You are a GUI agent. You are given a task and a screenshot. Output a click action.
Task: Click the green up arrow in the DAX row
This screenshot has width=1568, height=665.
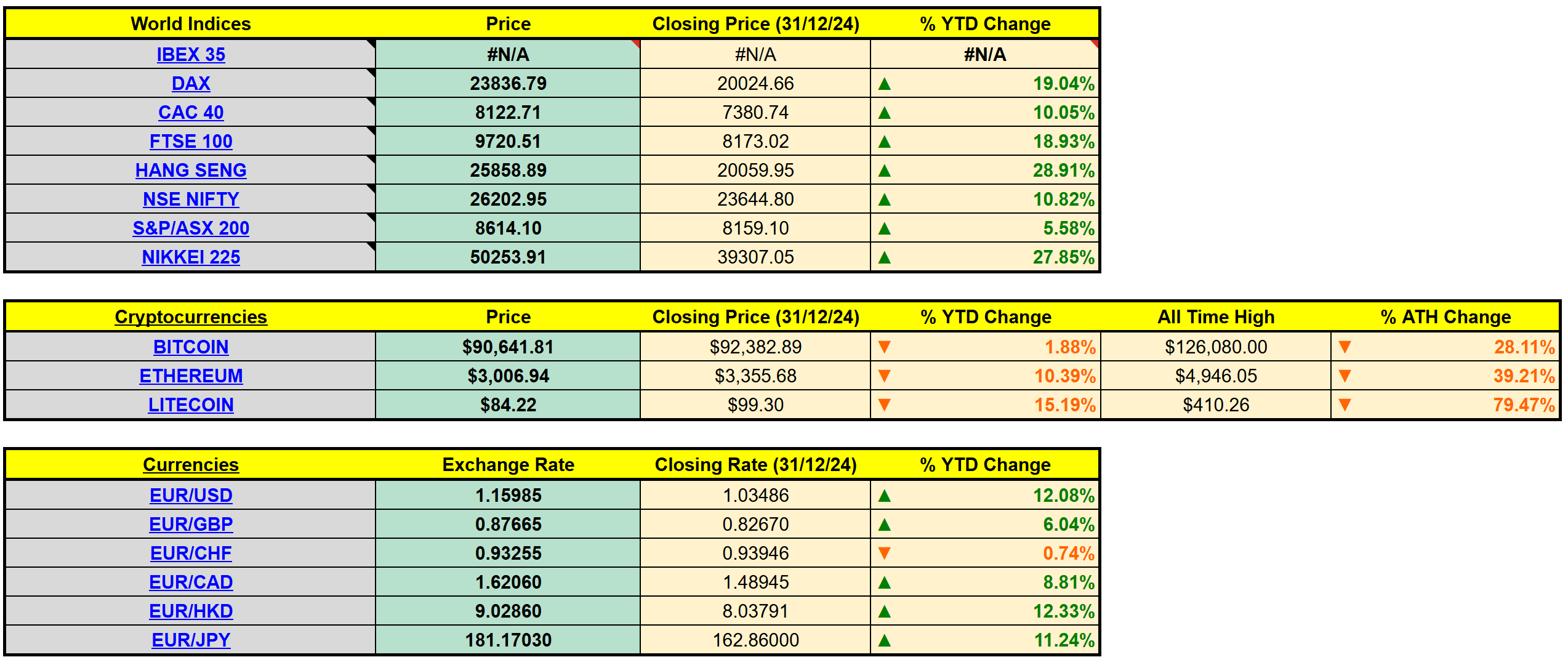884,84
